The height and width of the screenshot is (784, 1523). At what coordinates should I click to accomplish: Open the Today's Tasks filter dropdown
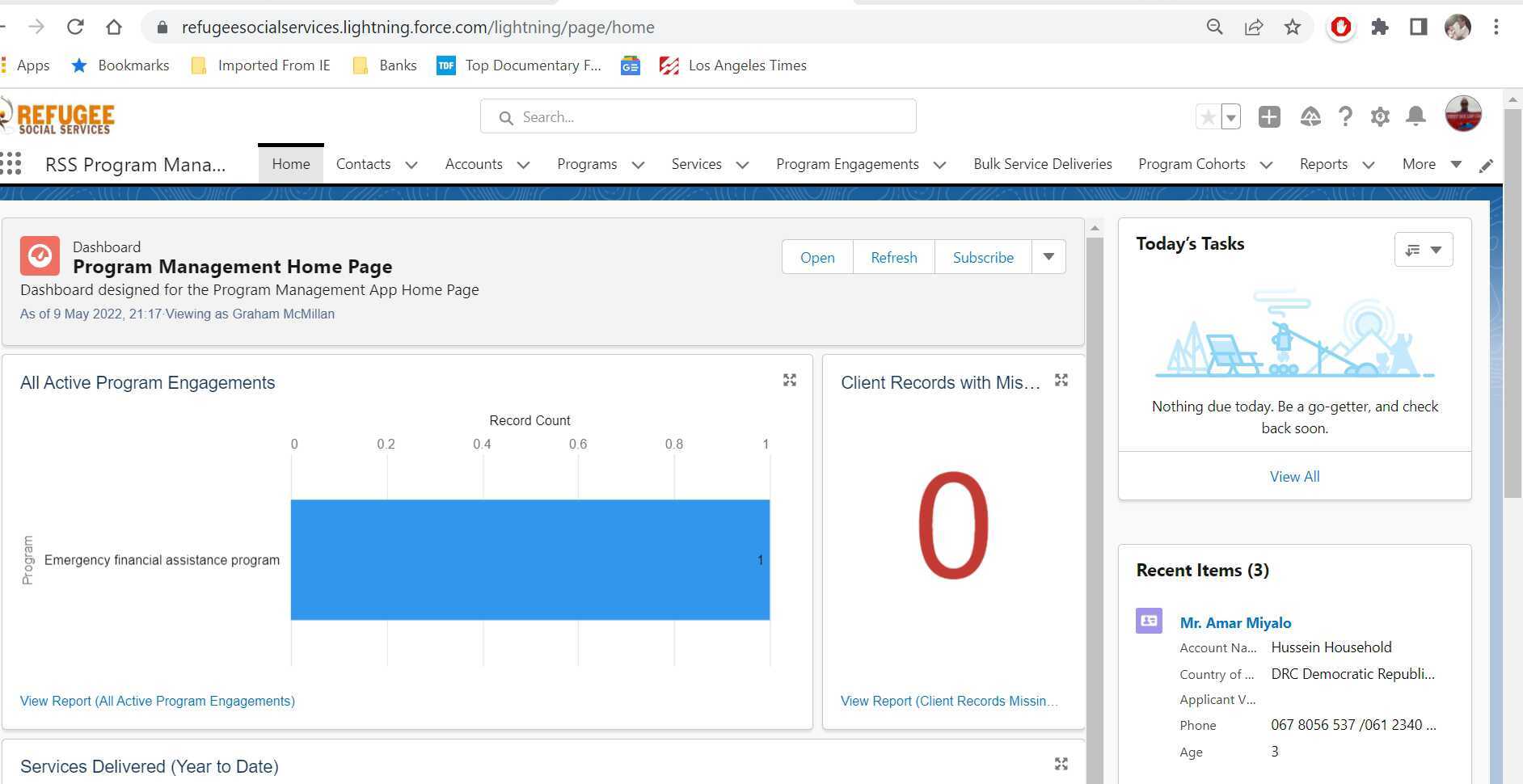click(x=1423, y=250)
